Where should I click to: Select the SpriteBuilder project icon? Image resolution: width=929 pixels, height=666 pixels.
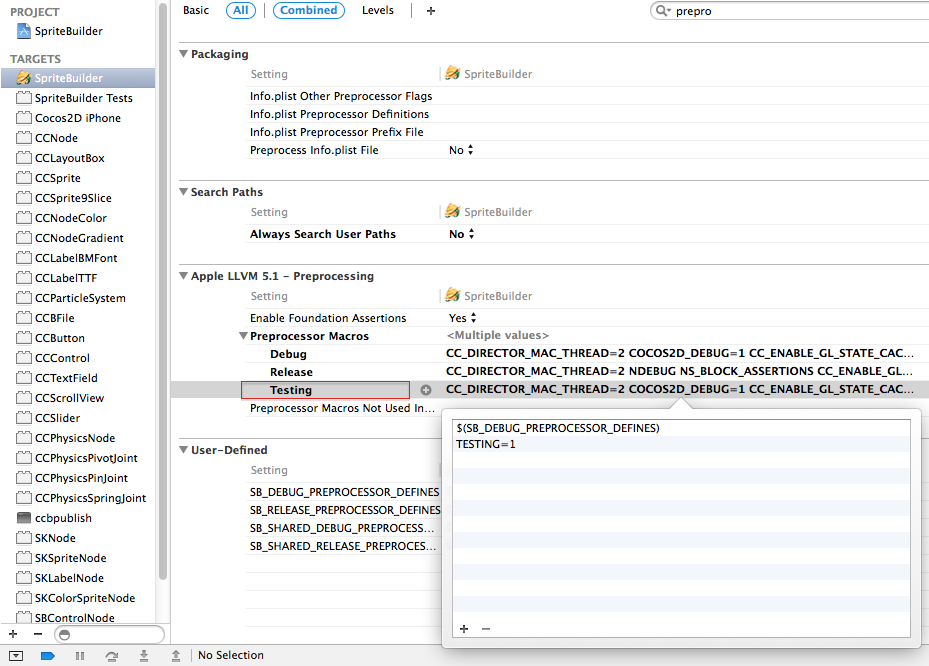click(x=24, y=31)
